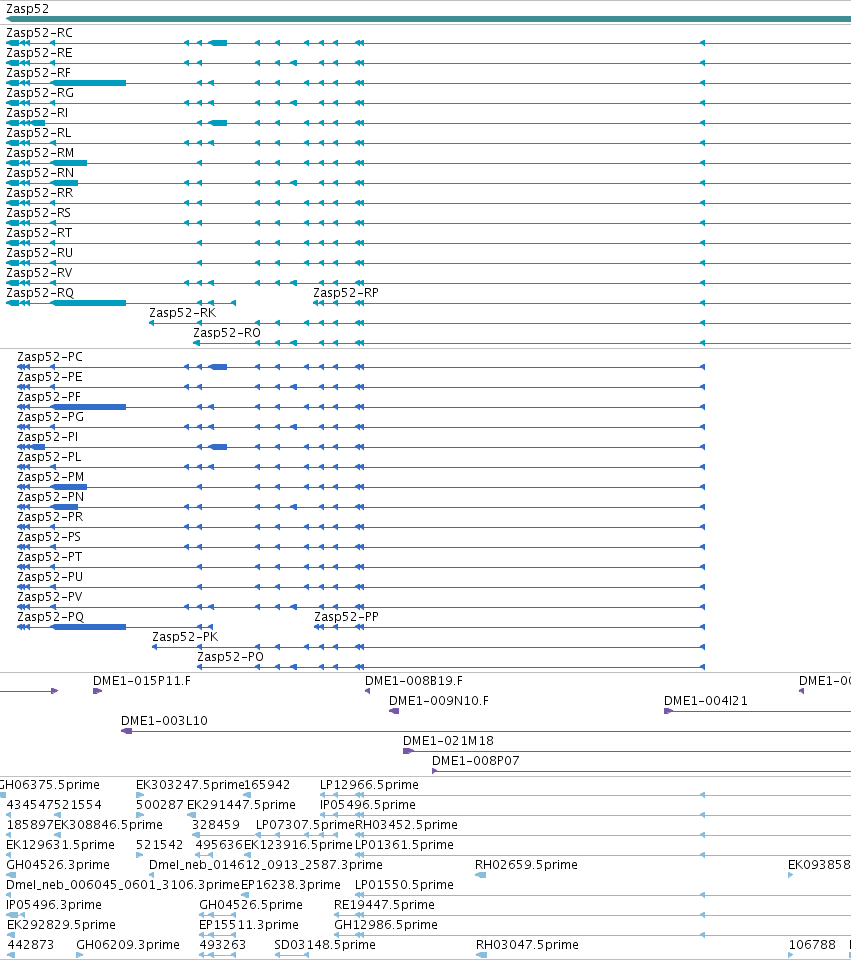Select protein Zasp52-PC label

50,357
